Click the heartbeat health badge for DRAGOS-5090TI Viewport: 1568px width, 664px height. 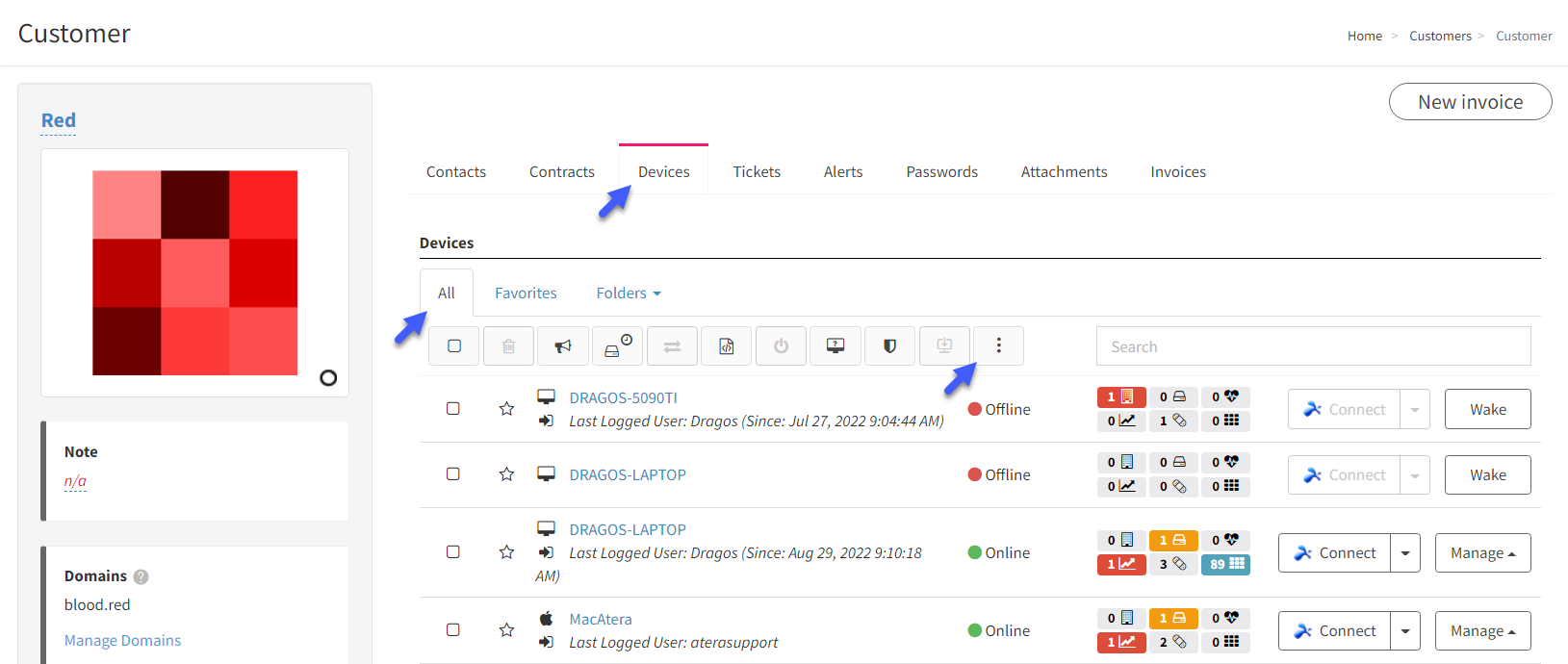(x=1225, y=396)
